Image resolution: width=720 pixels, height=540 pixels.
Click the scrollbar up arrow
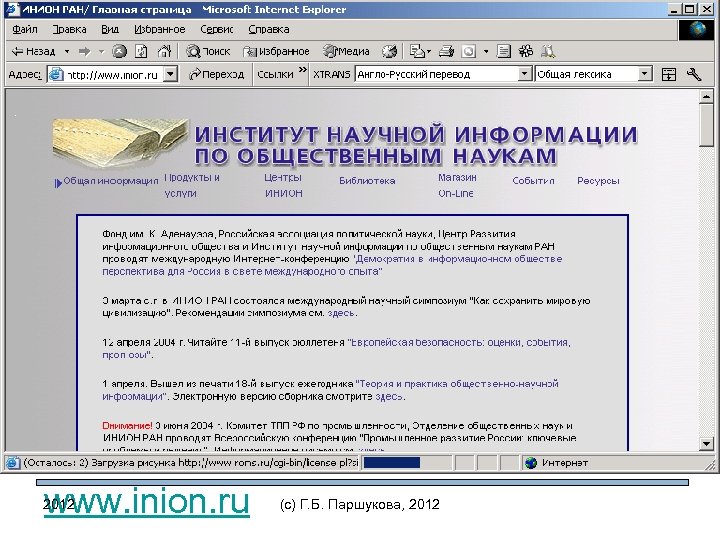tap(706, 96)
